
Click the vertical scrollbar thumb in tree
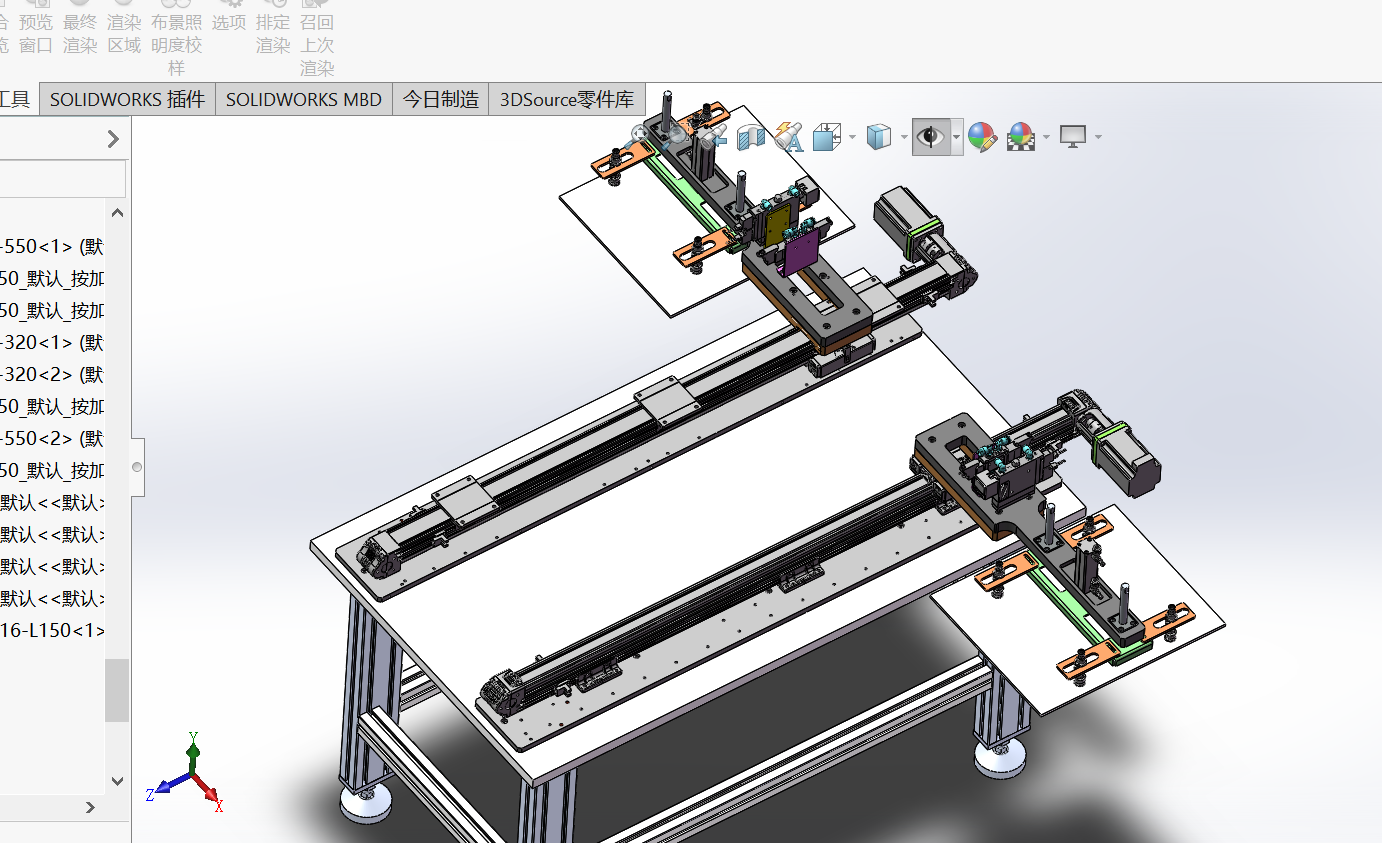pos(117,690)
